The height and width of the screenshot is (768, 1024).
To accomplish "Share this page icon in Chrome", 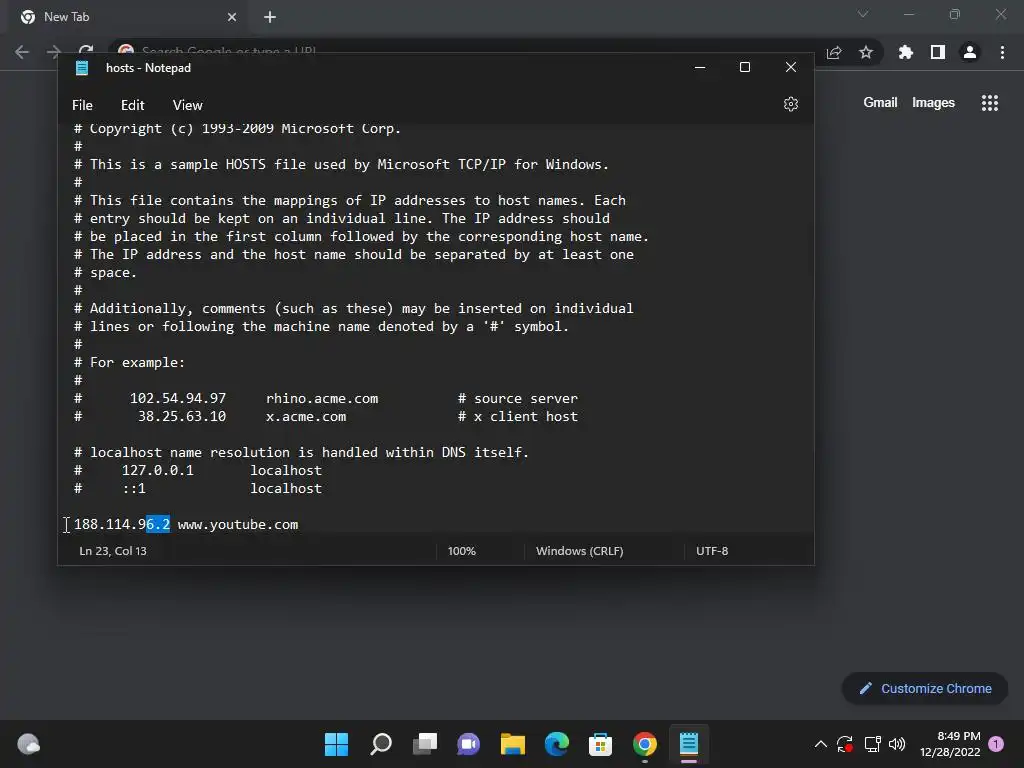I will pos(834,52).
